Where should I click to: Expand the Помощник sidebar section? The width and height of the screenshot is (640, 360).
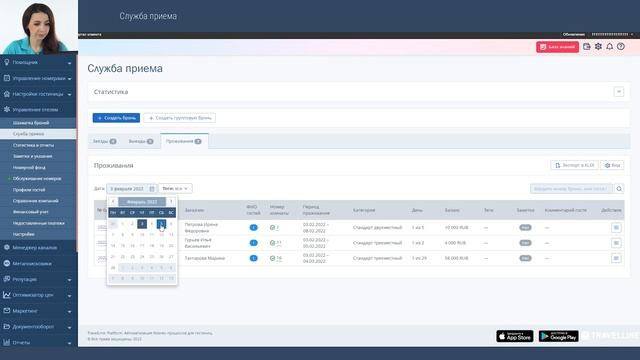[38, 62]
